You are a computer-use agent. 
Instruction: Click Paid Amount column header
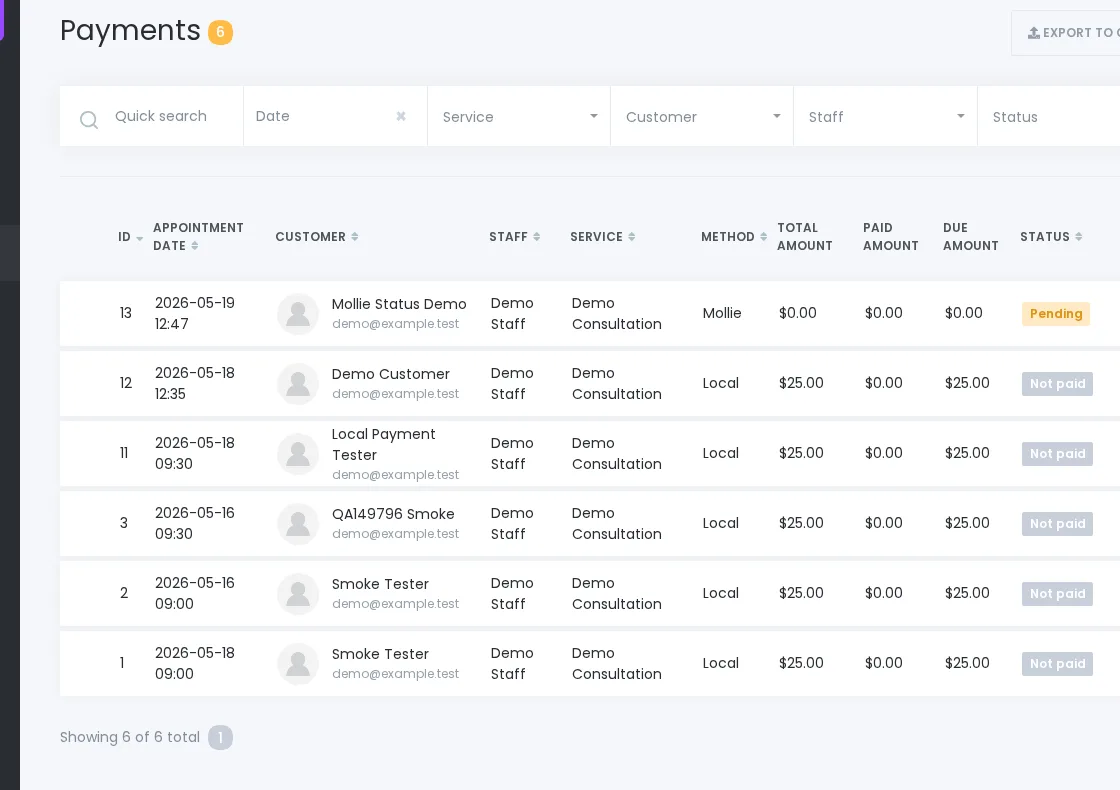pyautogui.click(x=890, y=236)
